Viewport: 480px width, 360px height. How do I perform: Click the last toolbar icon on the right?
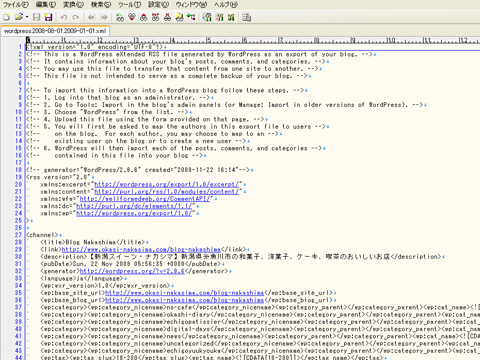[247, 17]
